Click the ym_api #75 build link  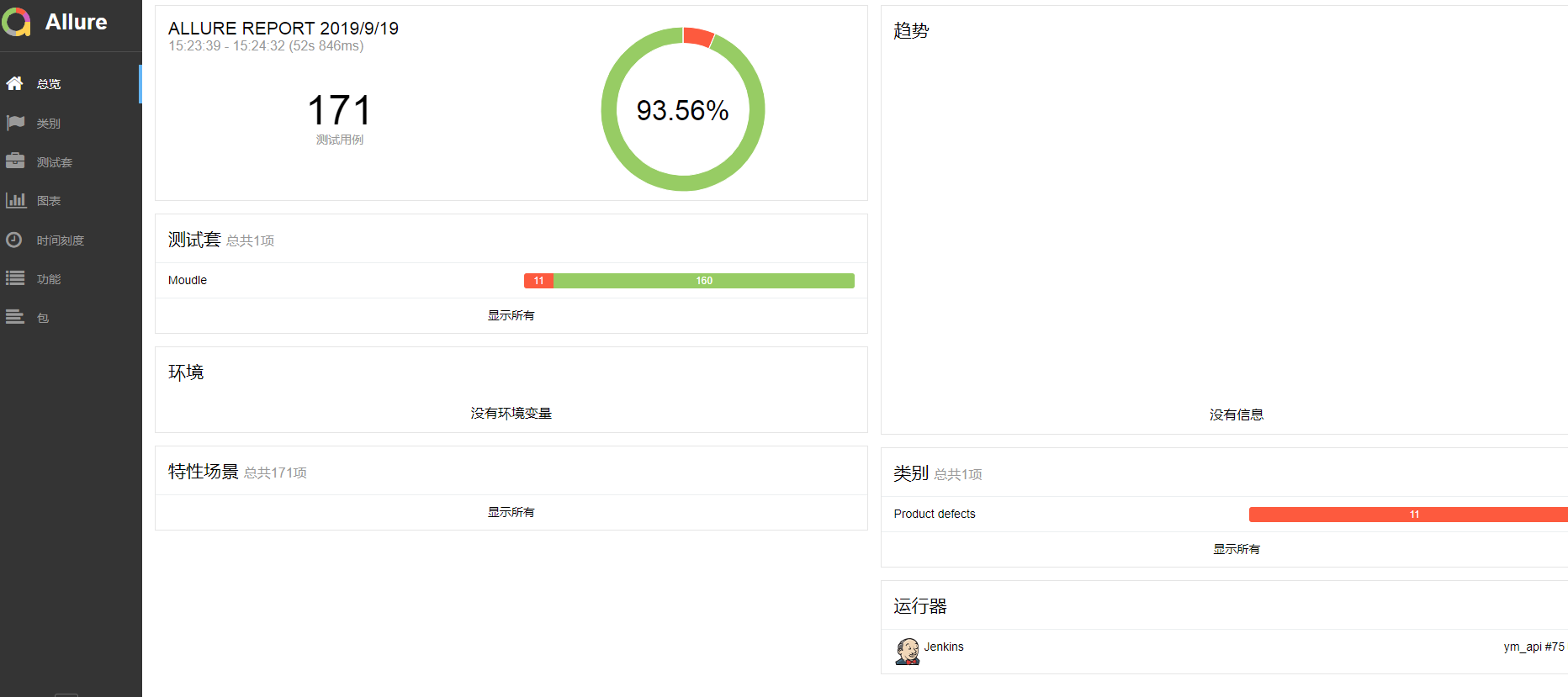click(x=1534, y=647)
